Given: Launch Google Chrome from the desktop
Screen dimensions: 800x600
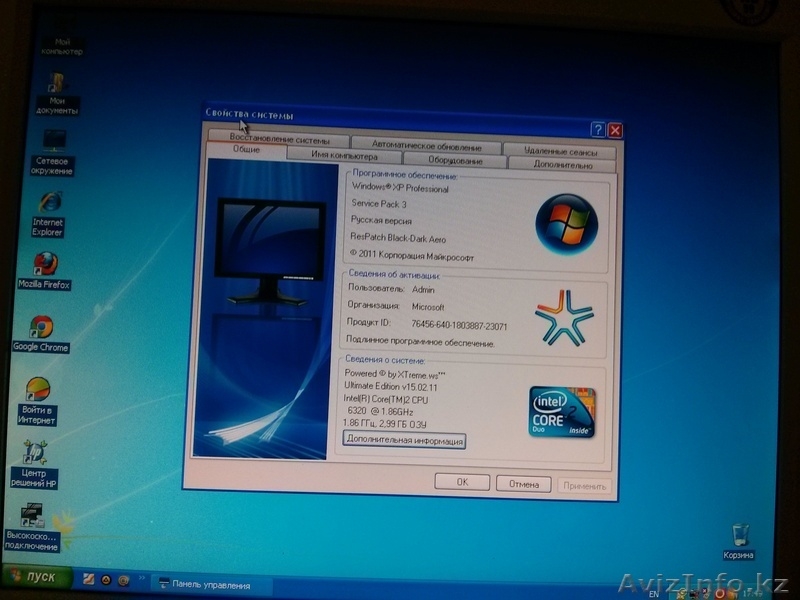Looking at the screenshot, I should coord(41,328).
